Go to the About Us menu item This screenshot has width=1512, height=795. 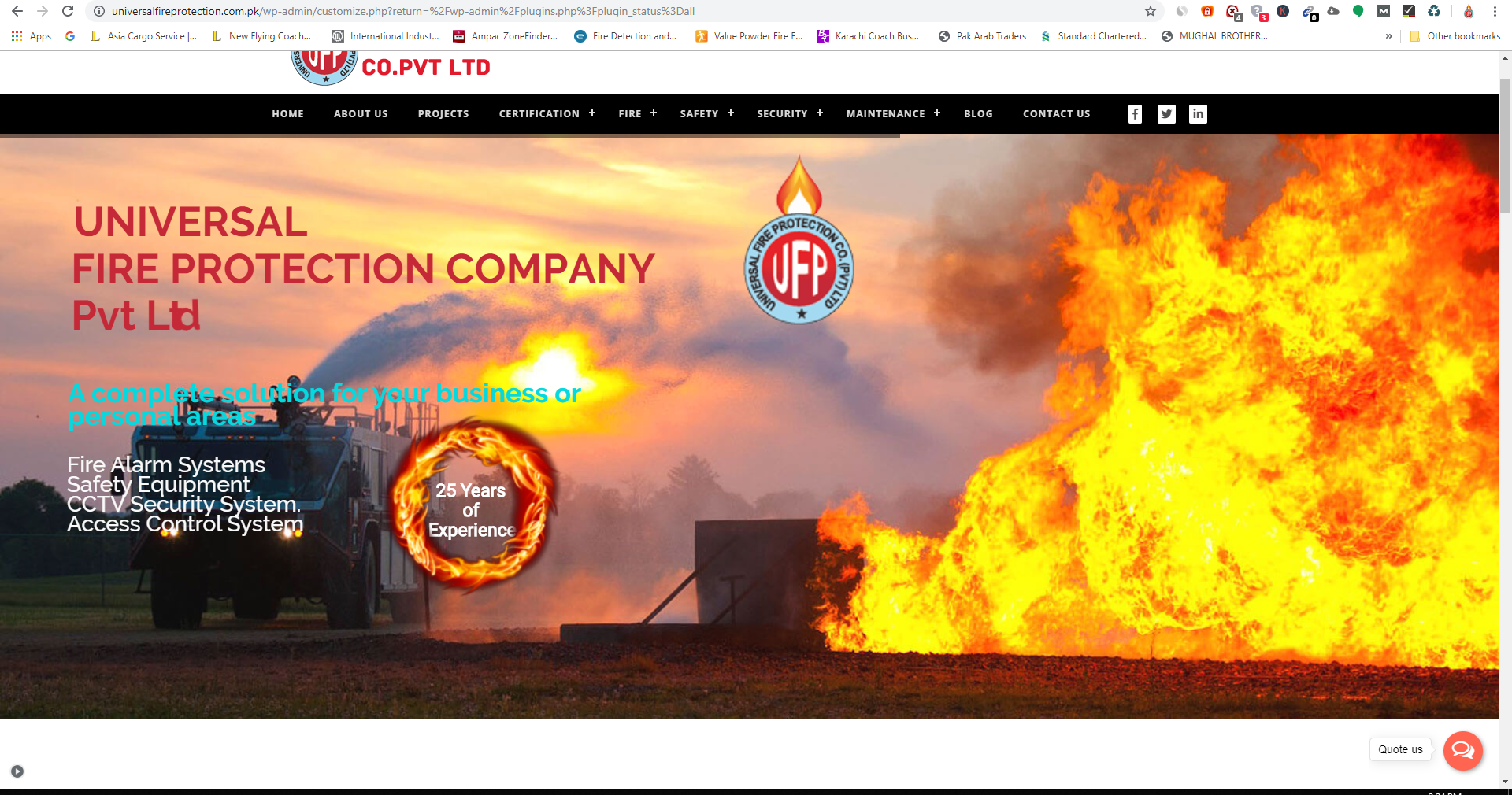tap(361, 114)
